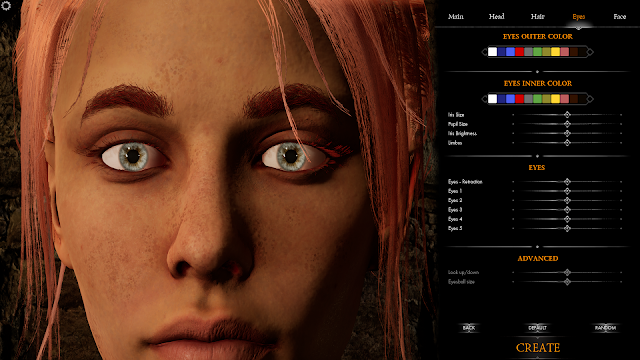Select red swatch in Eyes Outer Color
640x360 pixels.
click(x=520, y=52)
